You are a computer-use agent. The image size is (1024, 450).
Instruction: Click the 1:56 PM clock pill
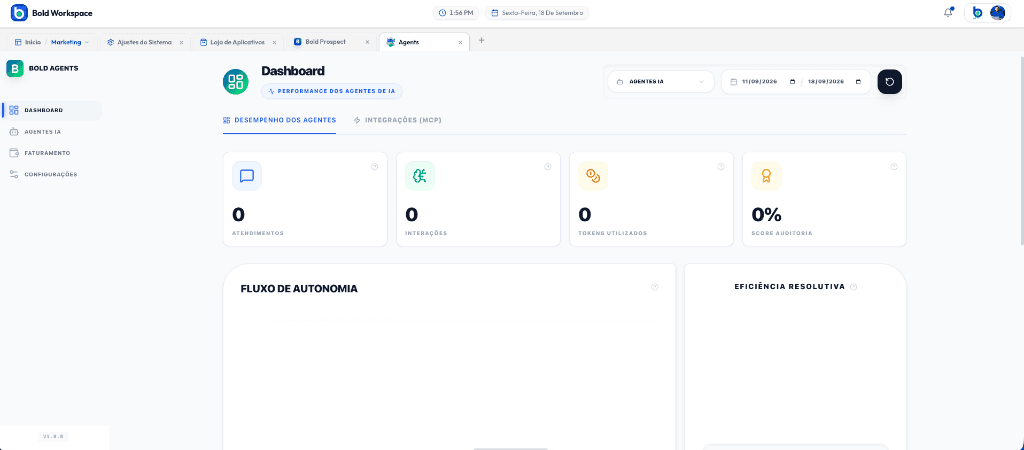pos(456,12)
